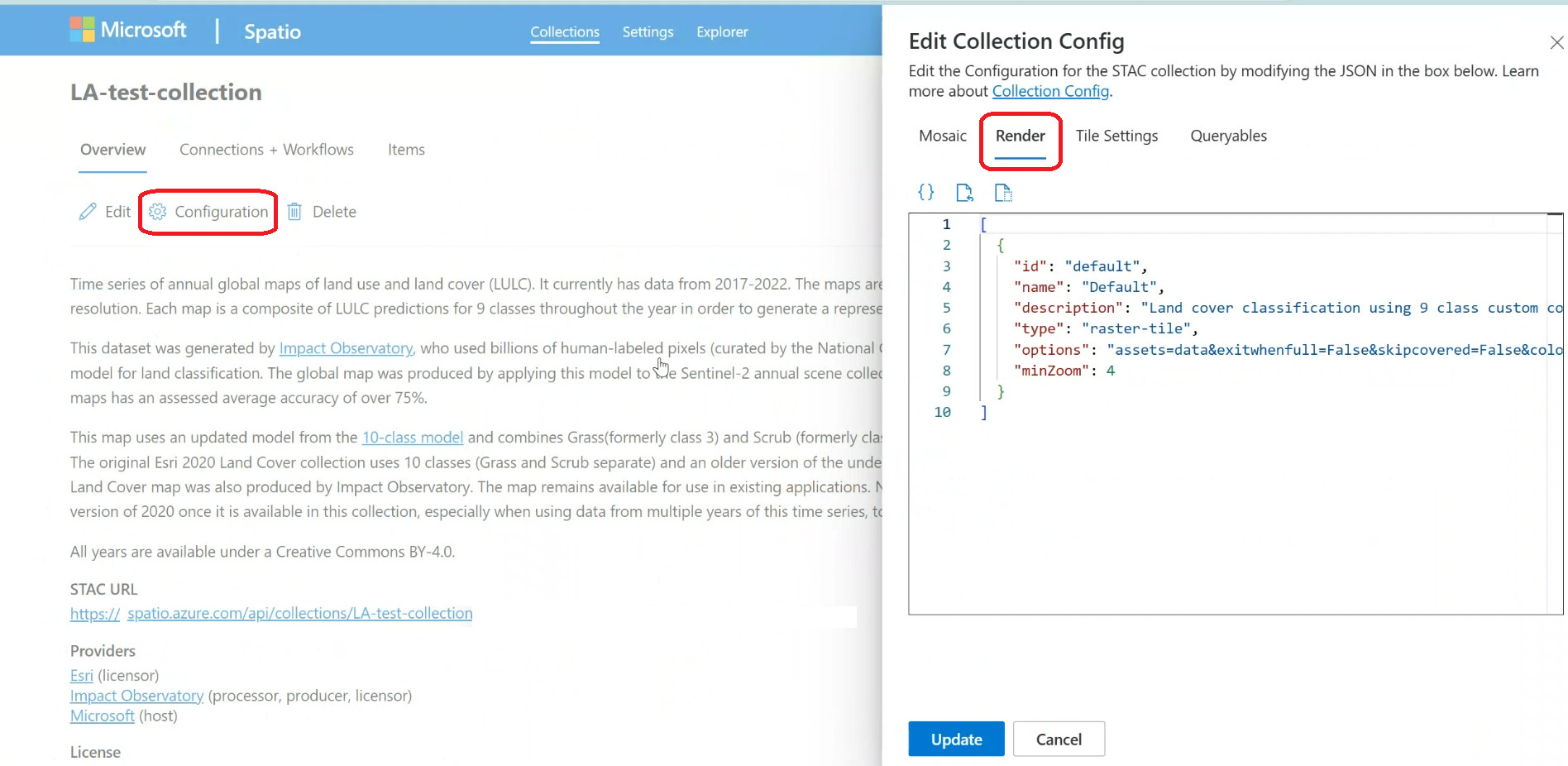Select the Items tab
This screenshot has width=1568, height=766.
(x=406, y=150)
